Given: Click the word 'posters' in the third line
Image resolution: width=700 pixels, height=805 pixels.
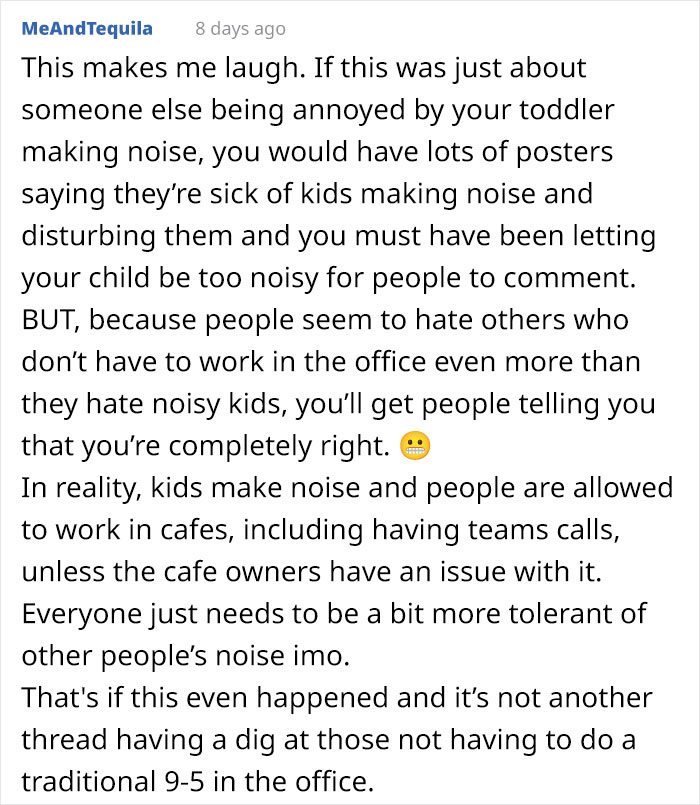Looking at the screenshot, I should click(x=564, y=153).
